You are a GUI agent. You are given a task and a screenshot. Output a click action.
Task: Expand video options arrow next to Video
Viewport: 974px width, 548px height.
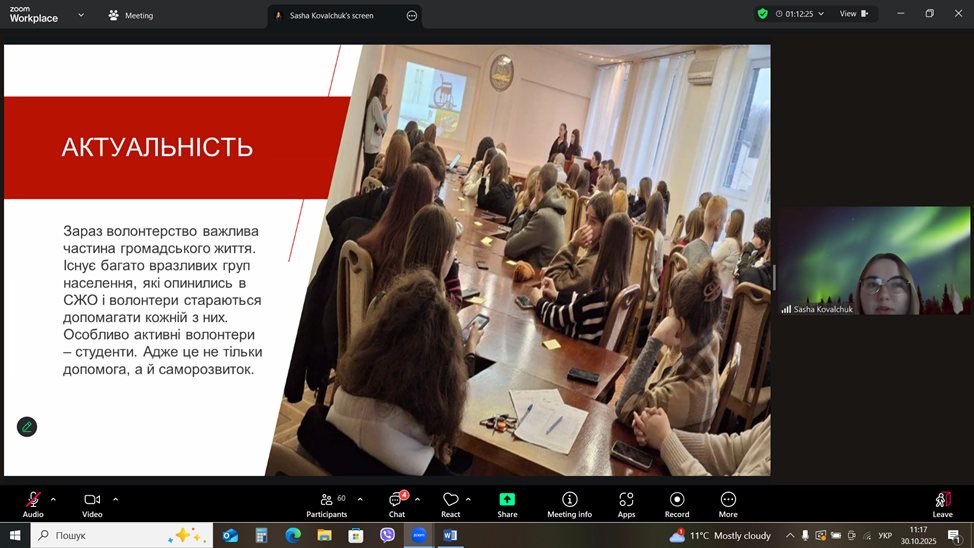pos(115,499)
